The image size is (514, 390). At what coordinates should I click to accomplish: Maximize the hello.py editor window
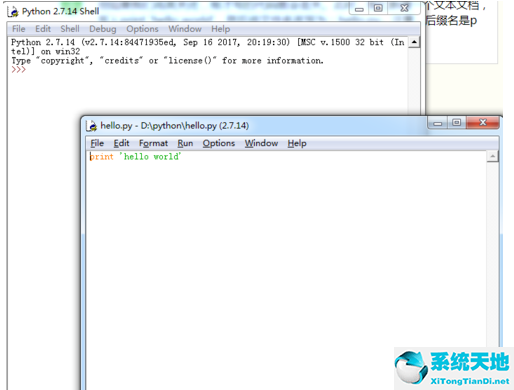pyautogui.click(x=456, y=123)
